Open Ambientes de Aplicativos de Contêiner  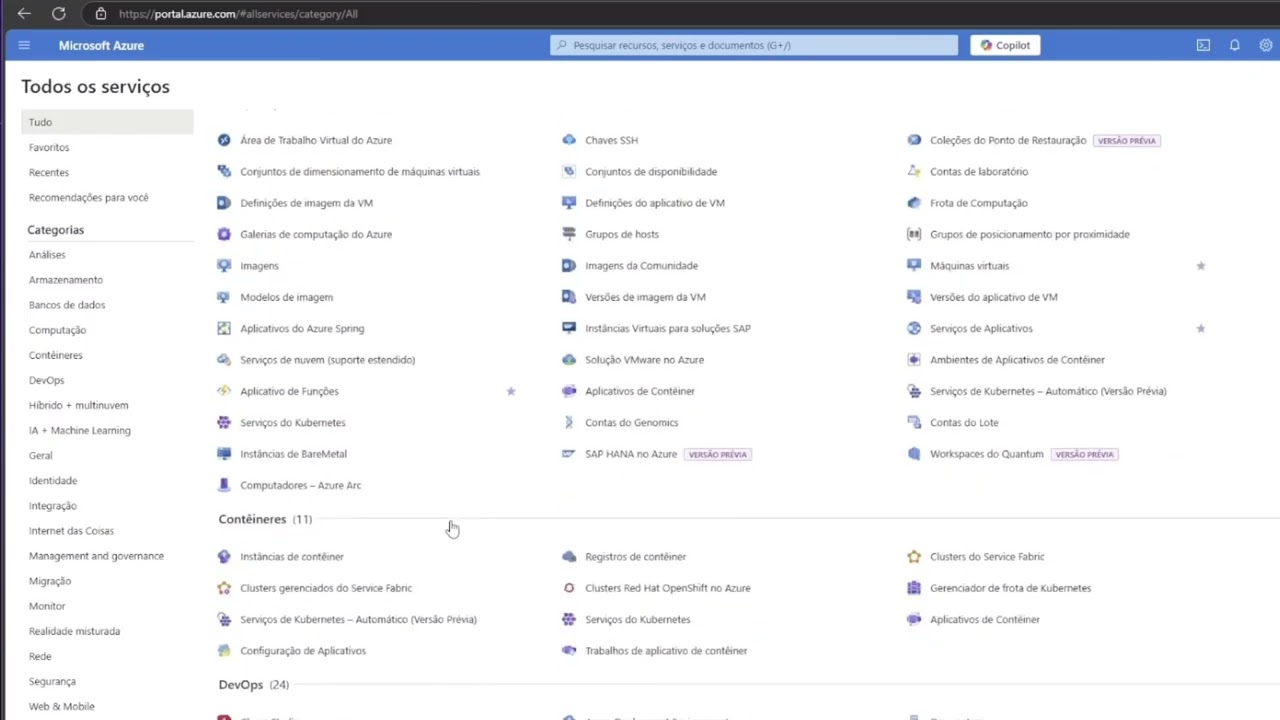point(1017,360)
